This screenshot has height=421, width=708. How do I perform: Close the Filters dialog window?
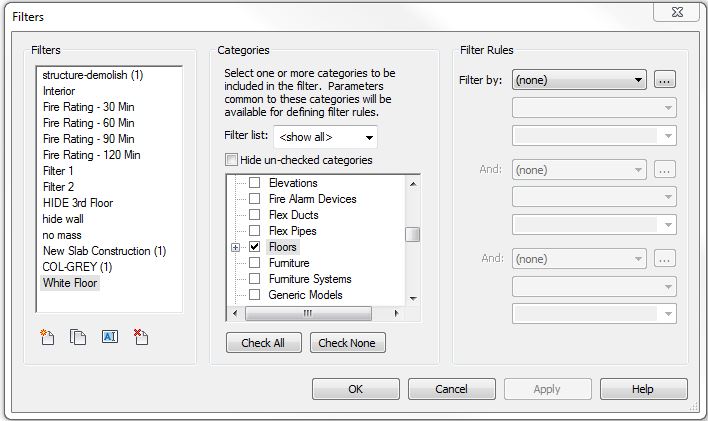click(x=675, y=12)
